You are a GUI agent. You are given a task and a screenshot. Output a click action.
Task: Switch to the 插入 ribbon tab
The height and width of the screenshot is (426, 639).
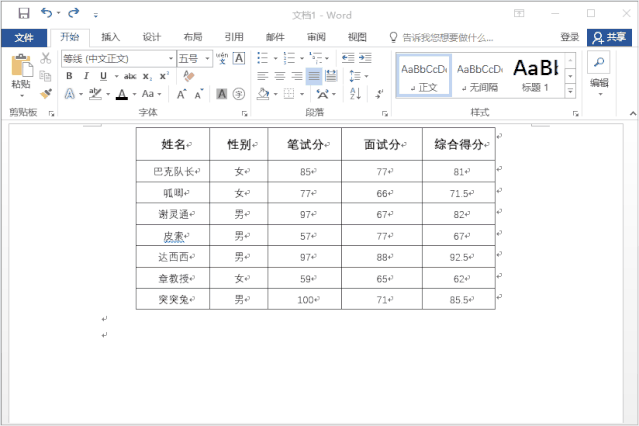[x=110, y=37]
